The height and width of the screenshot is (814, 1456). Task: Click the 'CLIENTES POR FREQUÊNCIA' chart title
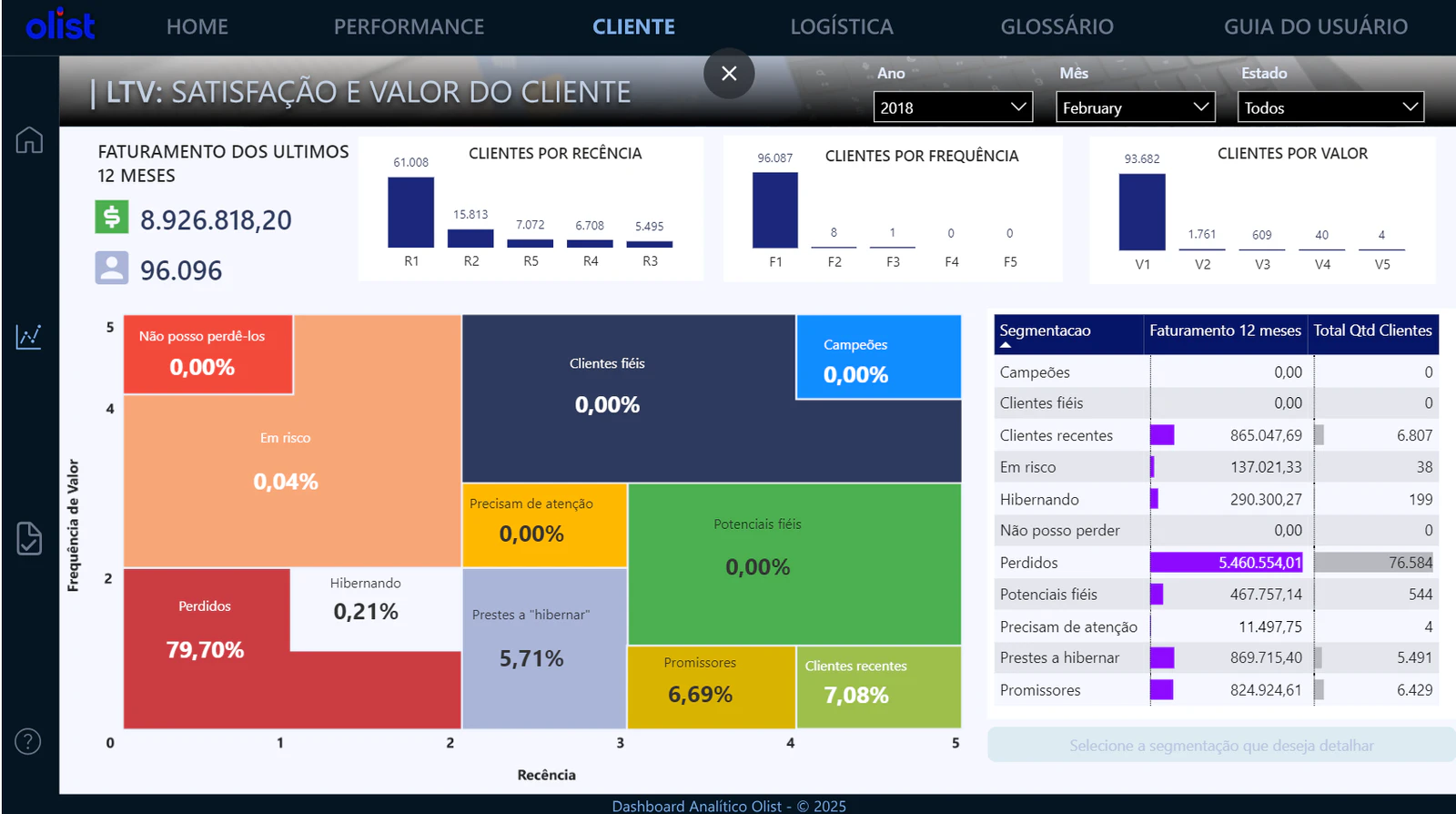[922, 156]
